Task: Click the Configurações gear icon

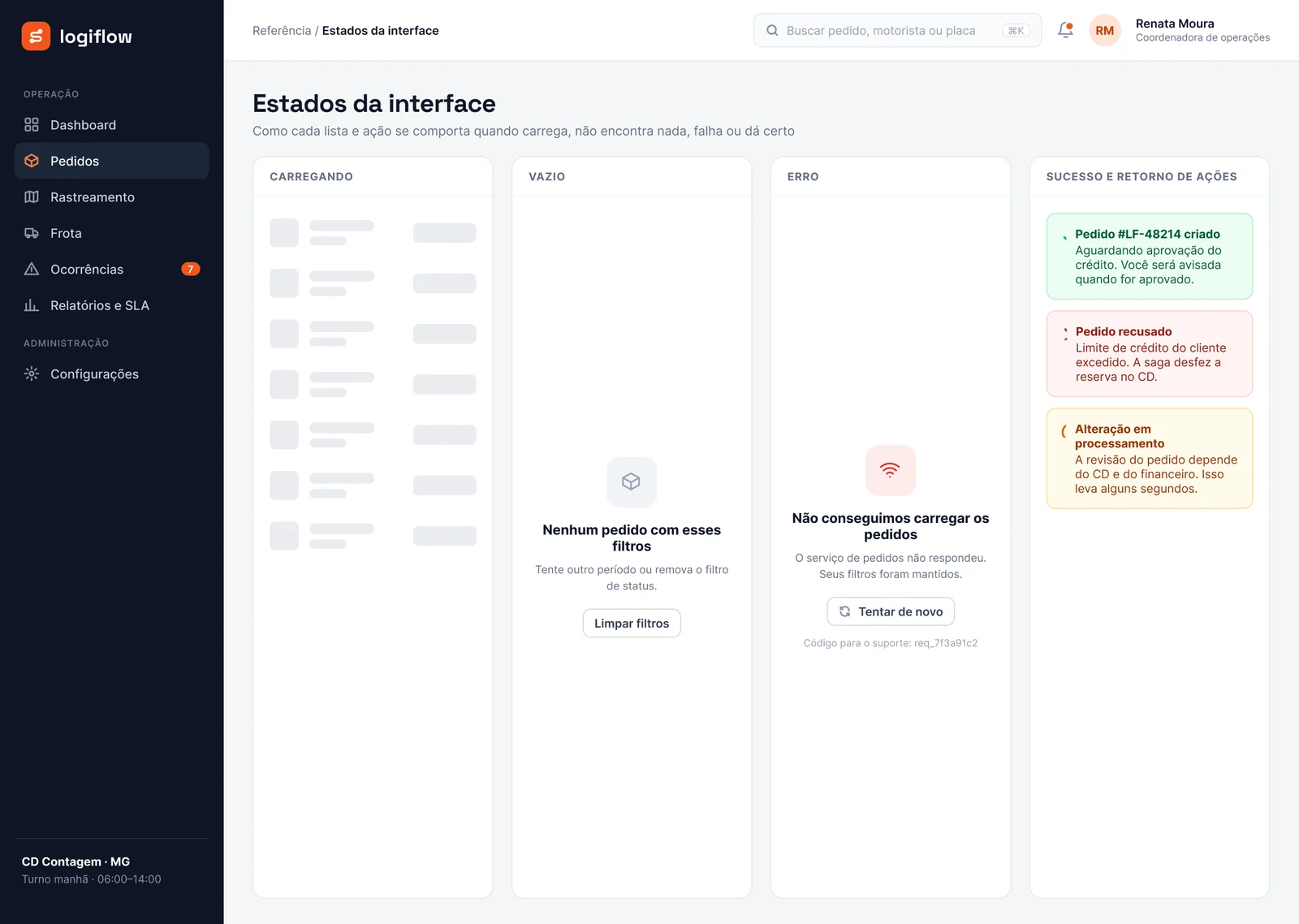Action: click(32, 374)
